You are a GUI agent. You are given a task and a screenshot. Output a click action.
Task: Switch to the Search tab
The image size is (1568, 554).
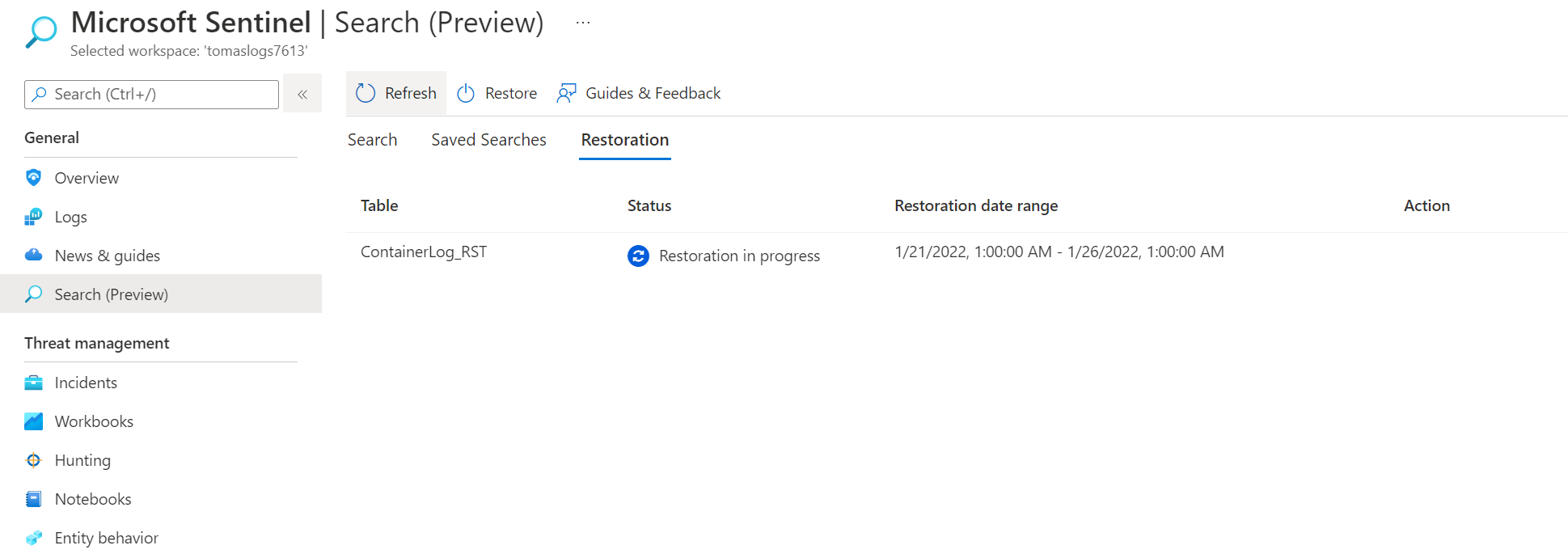(372, 140)
